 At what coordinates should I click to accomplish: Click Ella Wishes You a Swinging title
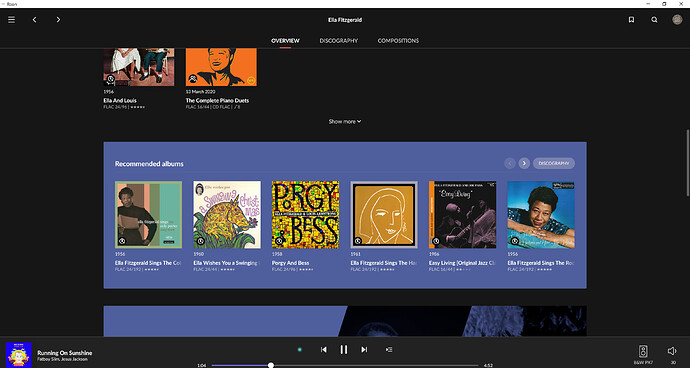point(226,263)
